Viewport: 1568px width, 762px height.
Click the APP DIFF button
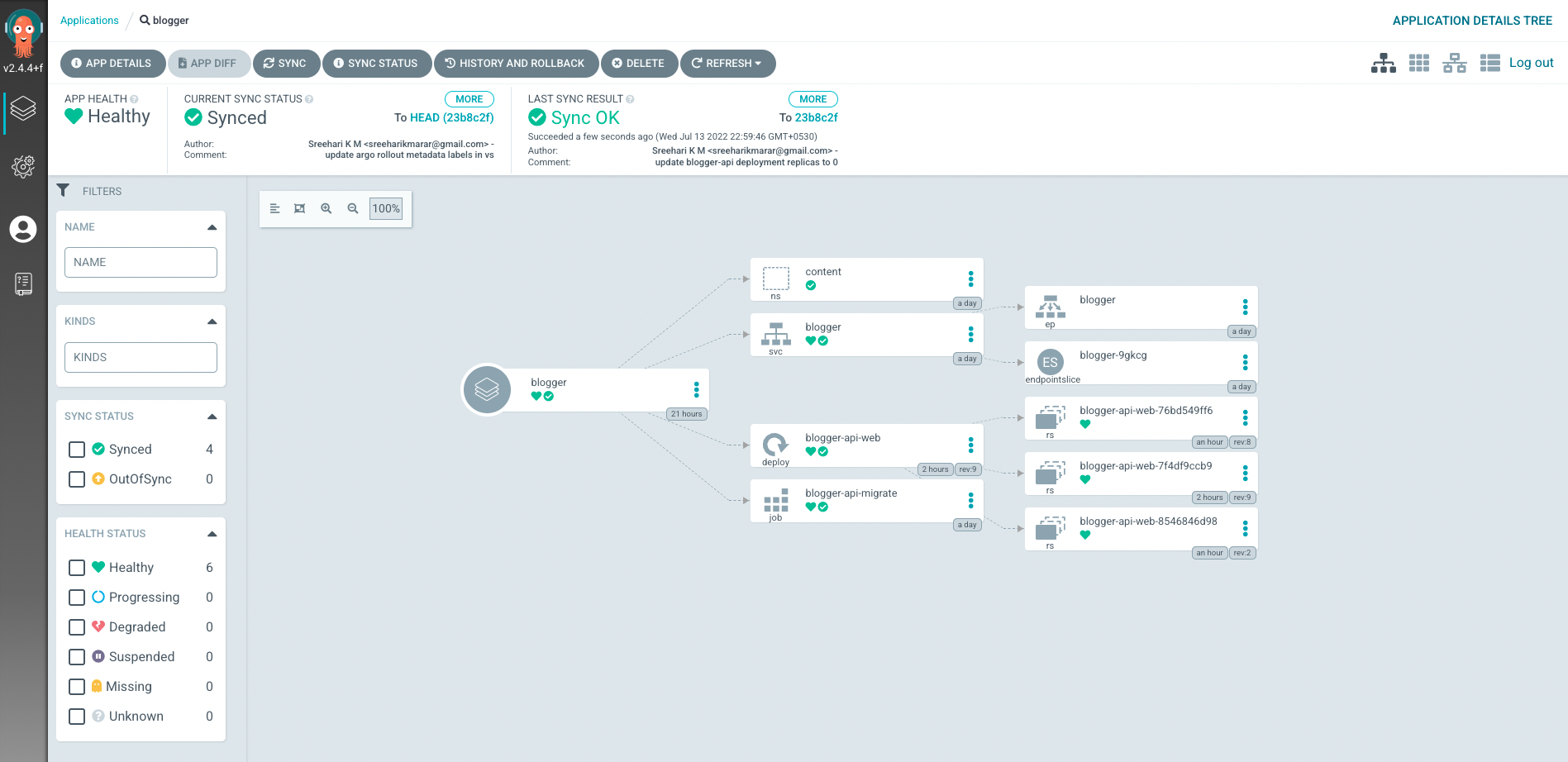[x=208, y=64]
